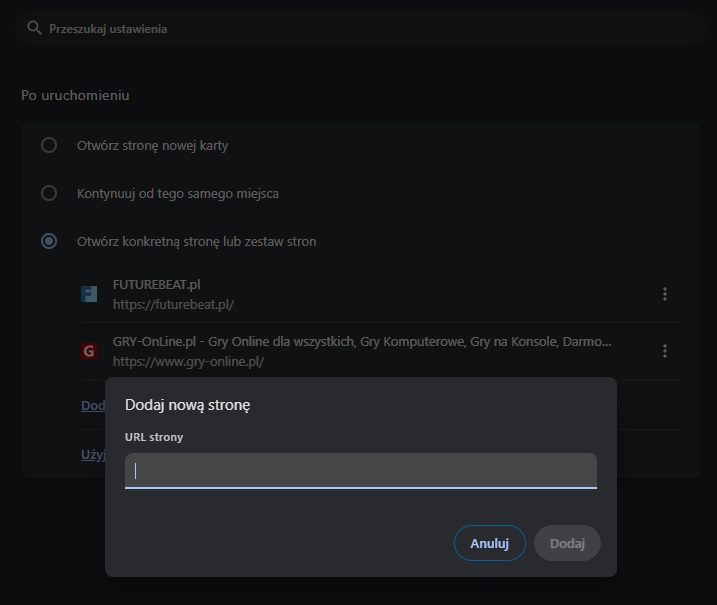The width and height of the screenshot is (717, 605).
Task: Select the 'Kontynuuj od tego samego miejsca' radio button
Action: click(x=49, y=193)
